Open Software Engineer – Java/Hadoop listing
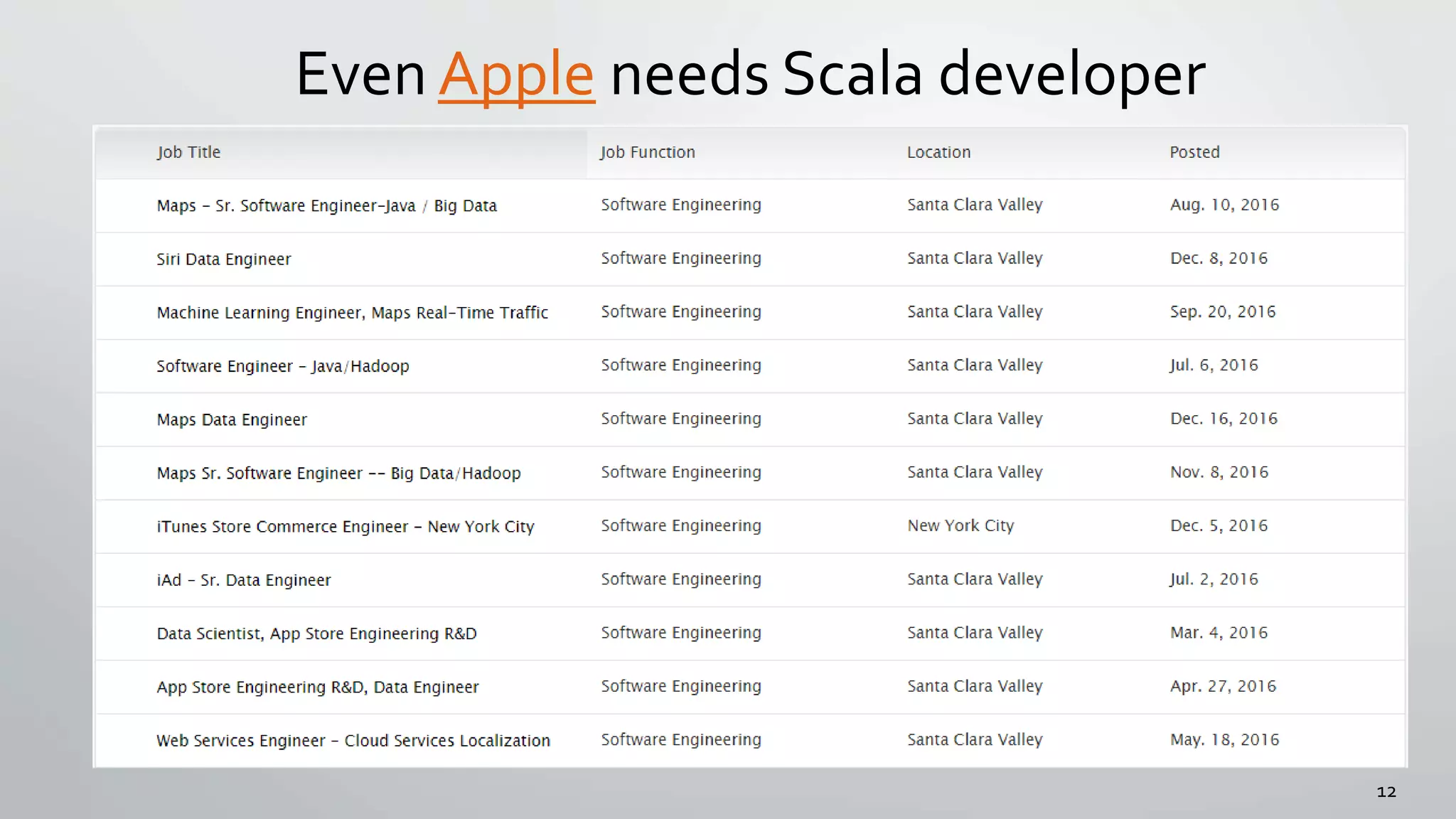The width and height of the screenshot is (1456, 819). [283, 366]
